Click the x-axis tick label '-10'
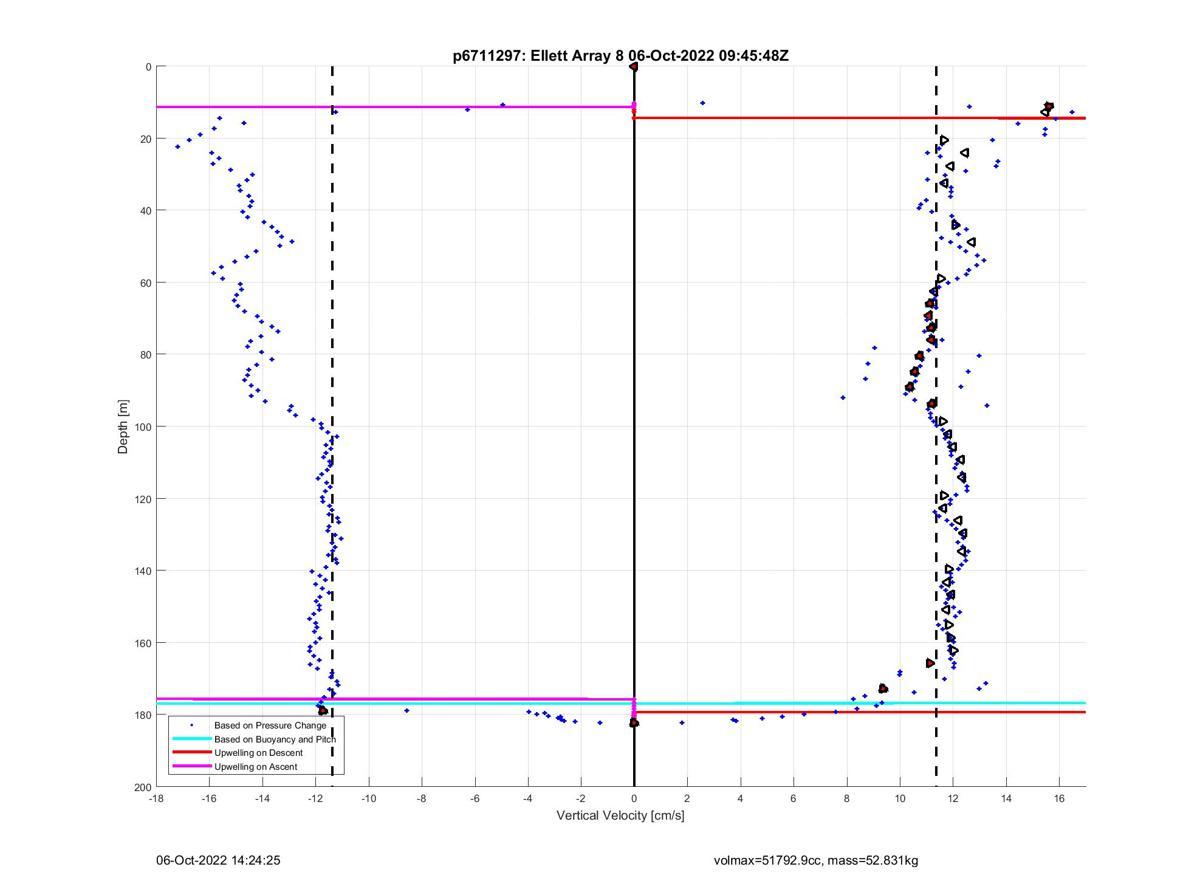Image resolution: width=1200 pixels, height=885 pixels. [x=368, y=798]
